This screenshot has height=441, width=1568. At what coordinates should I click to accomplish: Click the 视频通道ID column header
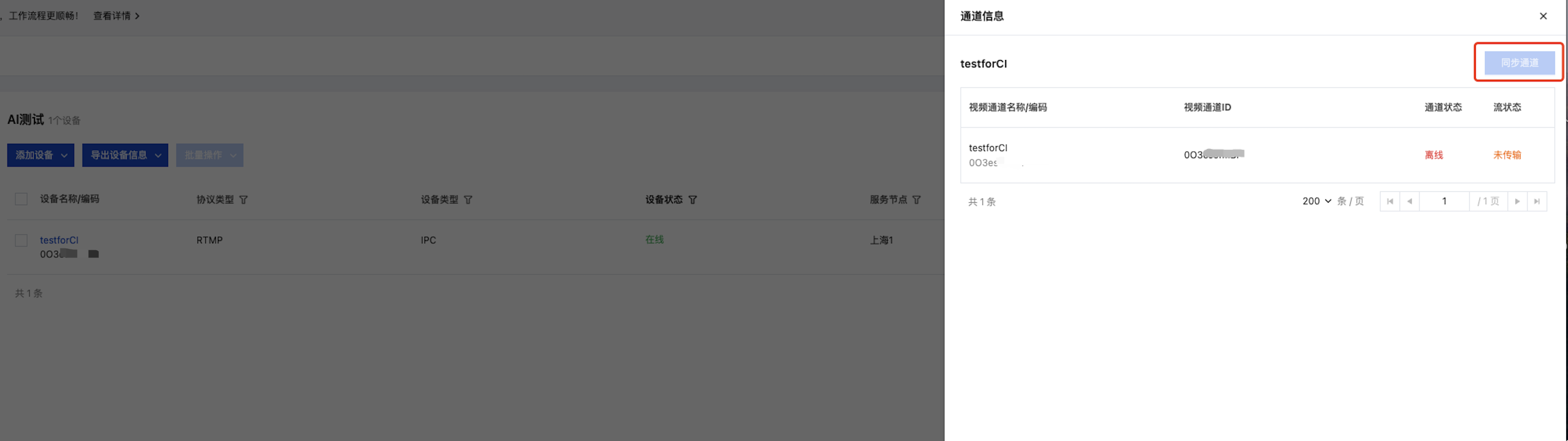1207,107
